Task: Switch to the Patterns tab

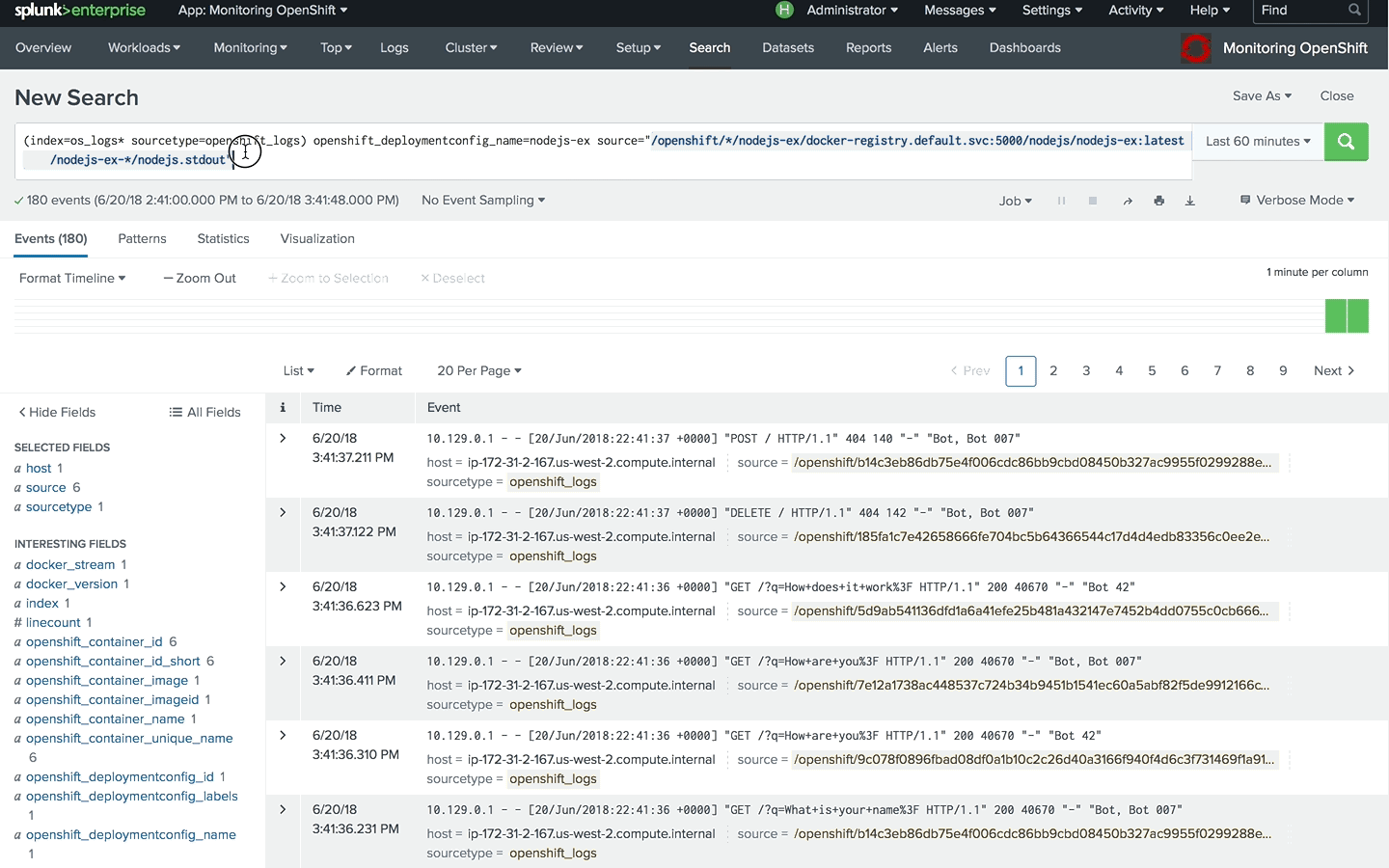Action: (142, 238)
